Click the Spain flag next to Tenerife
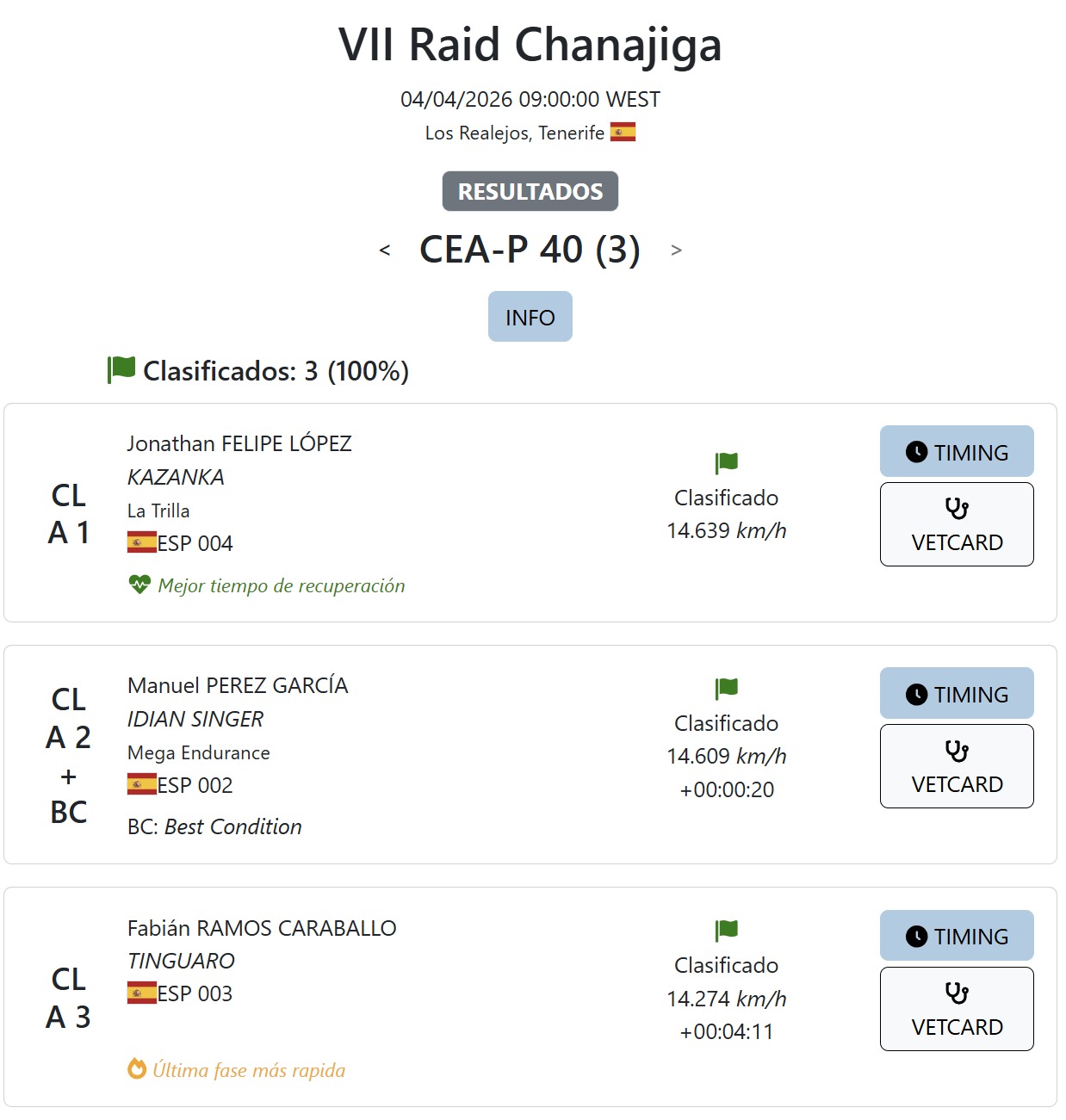 tap(623, 132)
